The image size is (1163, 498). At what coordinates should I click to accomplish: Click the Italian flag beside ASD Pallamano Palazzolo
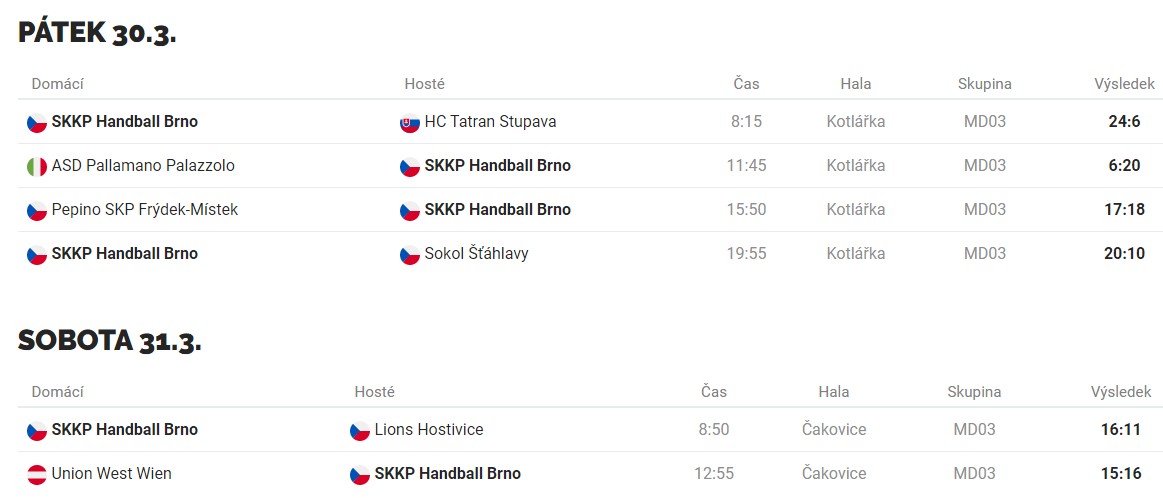tap(36, 166)
